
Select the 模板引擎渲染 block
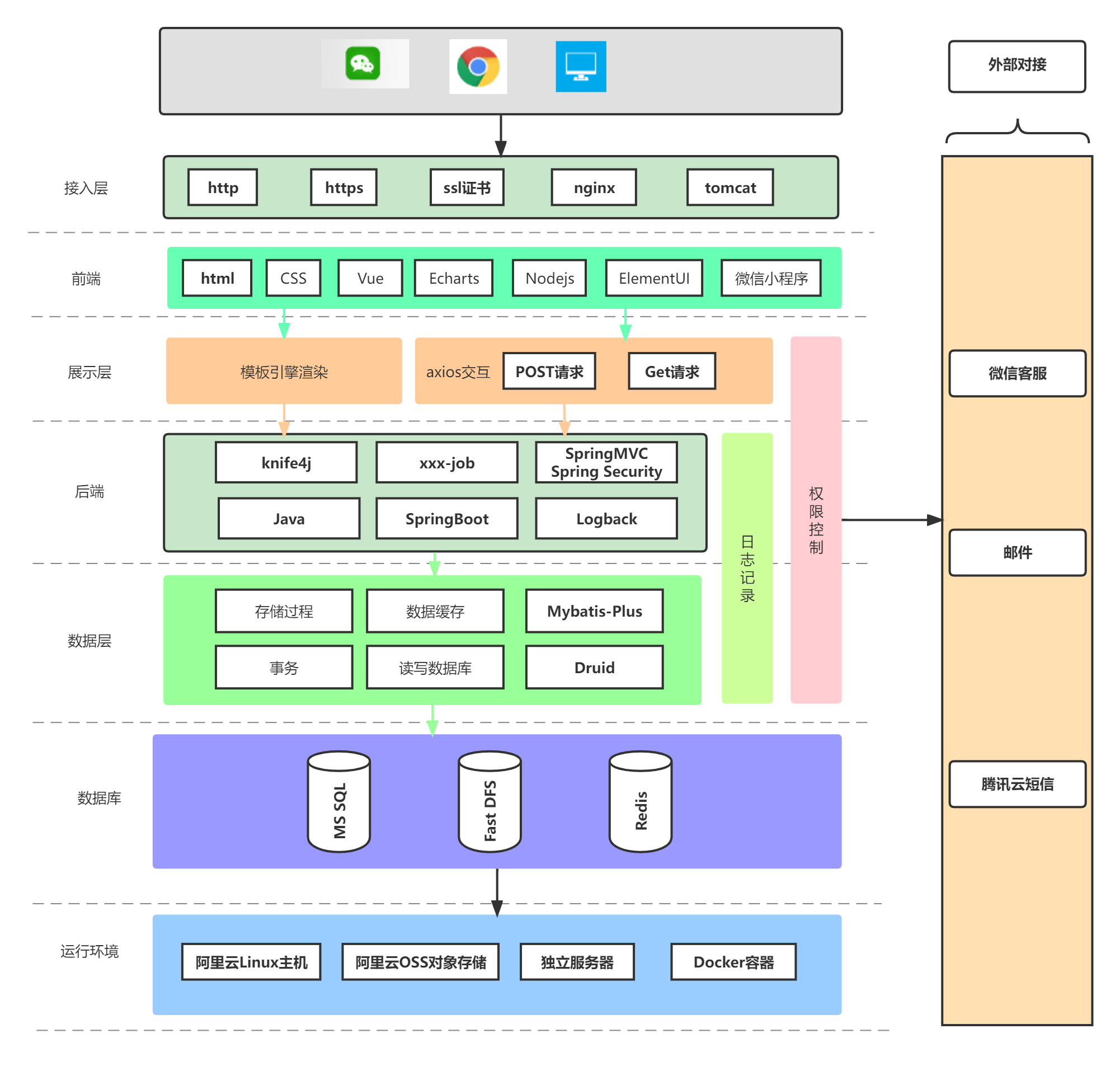pos(284,371)
